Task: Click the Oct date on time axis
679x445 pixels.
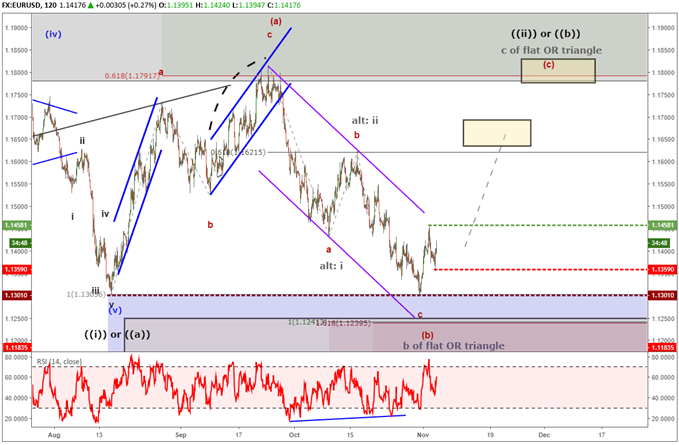Action: [294, 435]
